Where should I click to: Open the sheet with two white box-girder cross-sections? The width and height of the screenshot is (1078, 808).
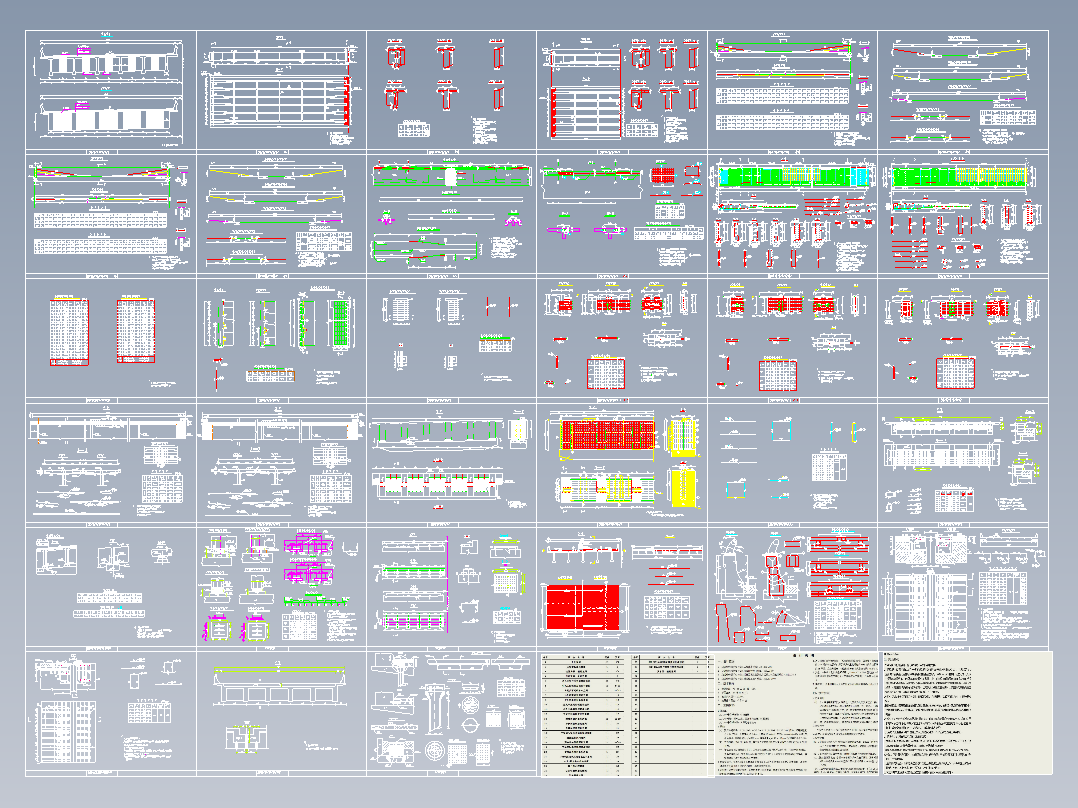(111, 90)
